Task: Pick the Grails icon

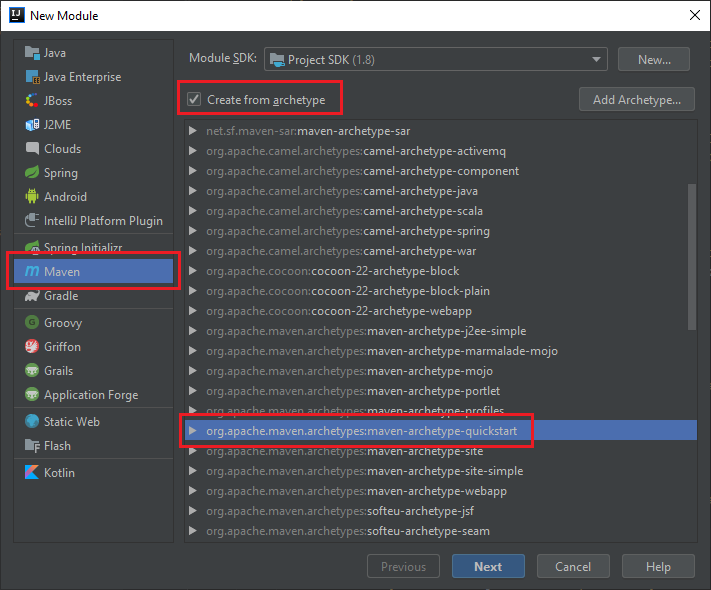Action: tap(32, 371)
